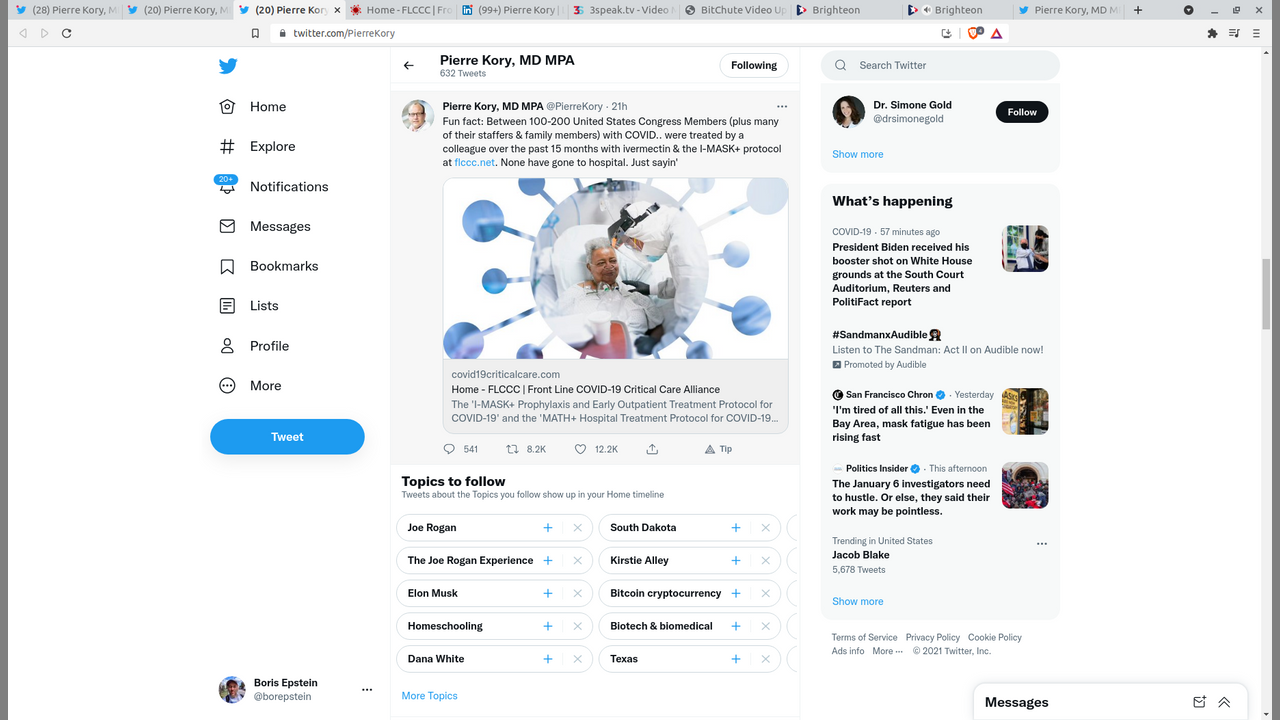
Task: Open Bookmarks in the left navigation
Action: 284,266
